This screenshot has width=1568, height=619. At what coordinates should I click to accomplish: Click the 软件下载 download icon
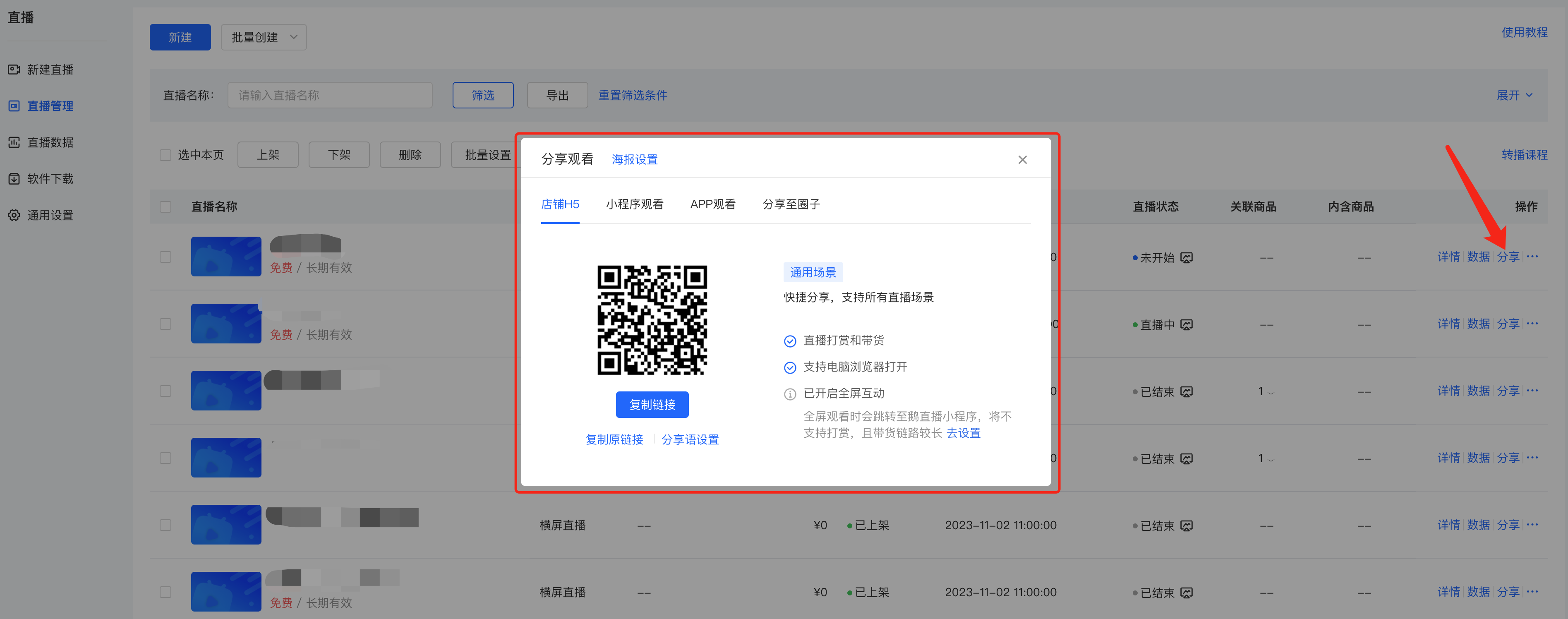[14, 179]
